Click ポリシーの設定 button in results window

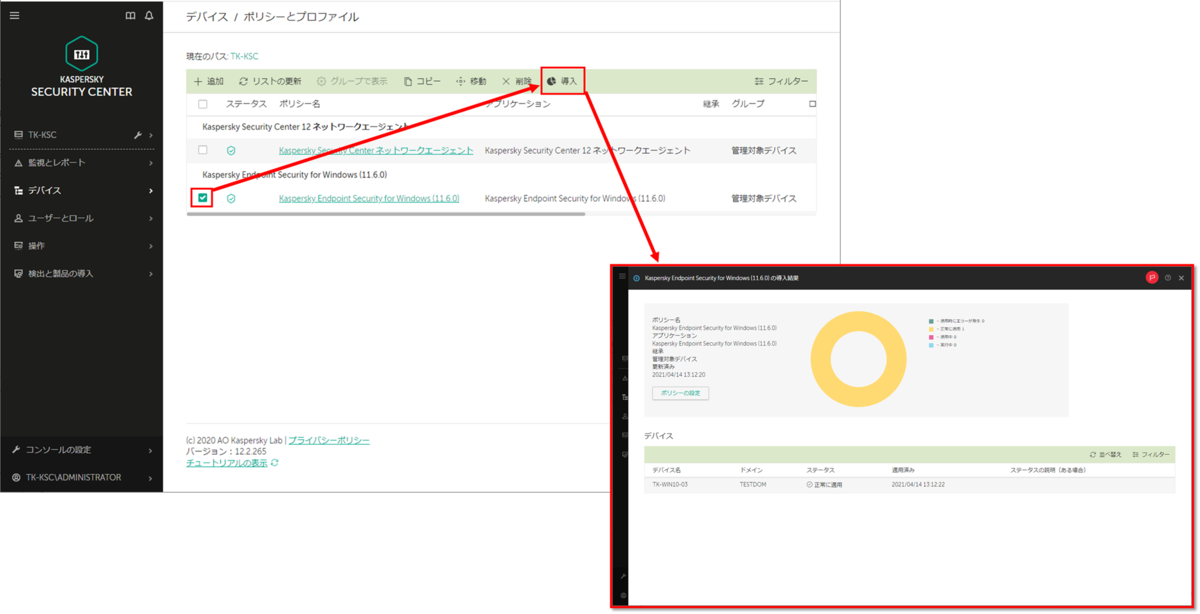[680, 393]
